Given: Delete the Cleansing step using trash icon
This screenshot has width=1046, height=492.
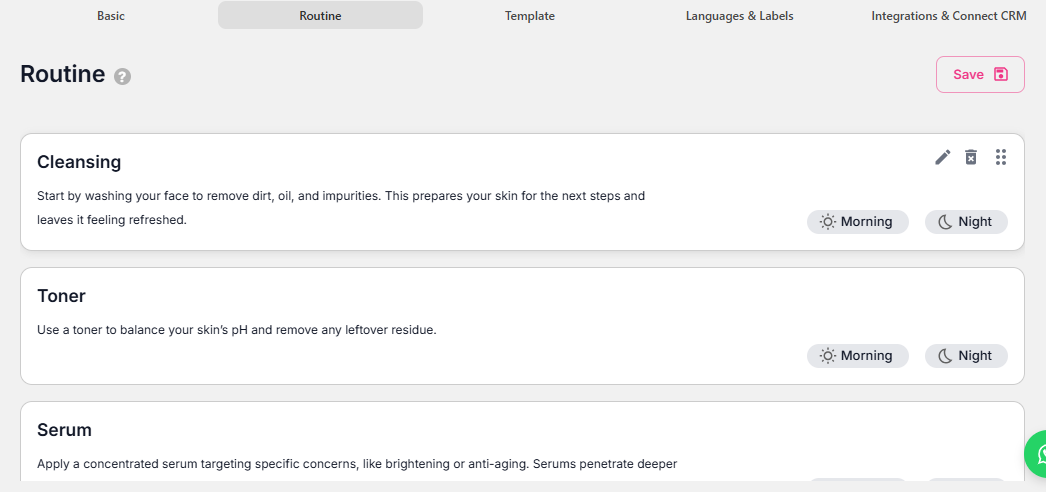Looking at the screenshot, I should click(x=970, y=157).
